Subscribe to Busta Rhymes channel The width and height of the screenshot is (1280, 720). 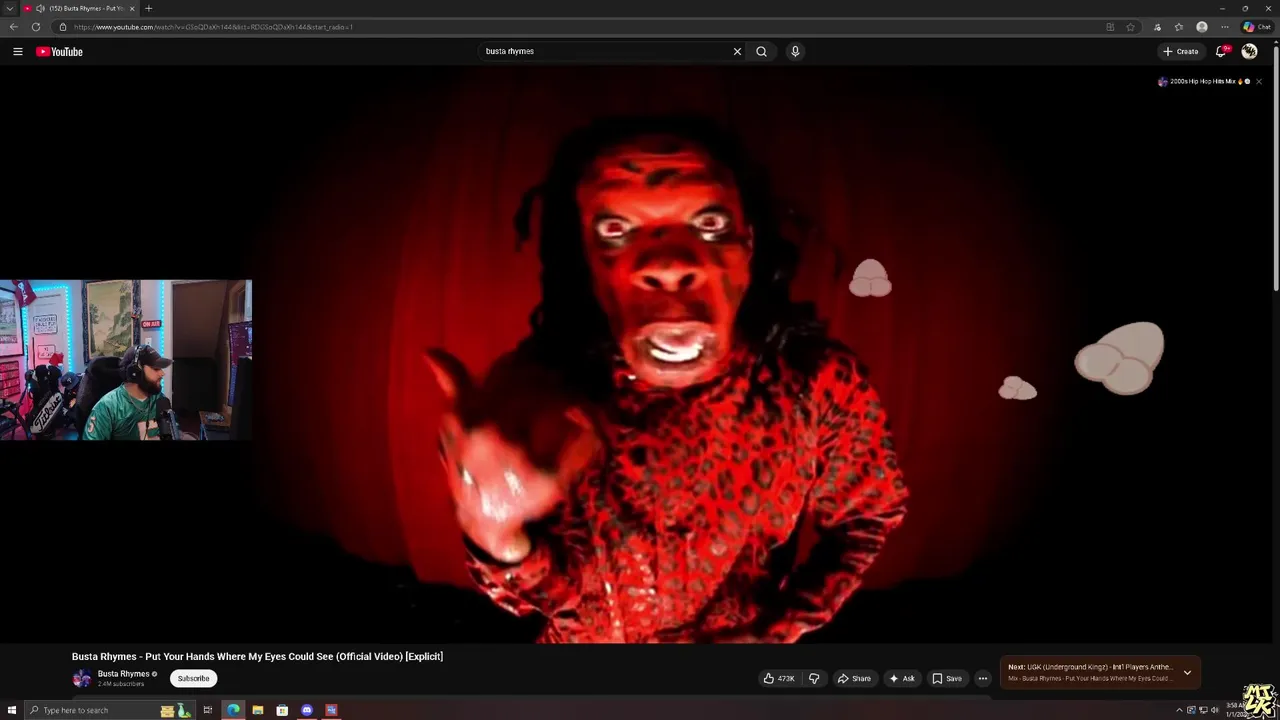[193, 678]
